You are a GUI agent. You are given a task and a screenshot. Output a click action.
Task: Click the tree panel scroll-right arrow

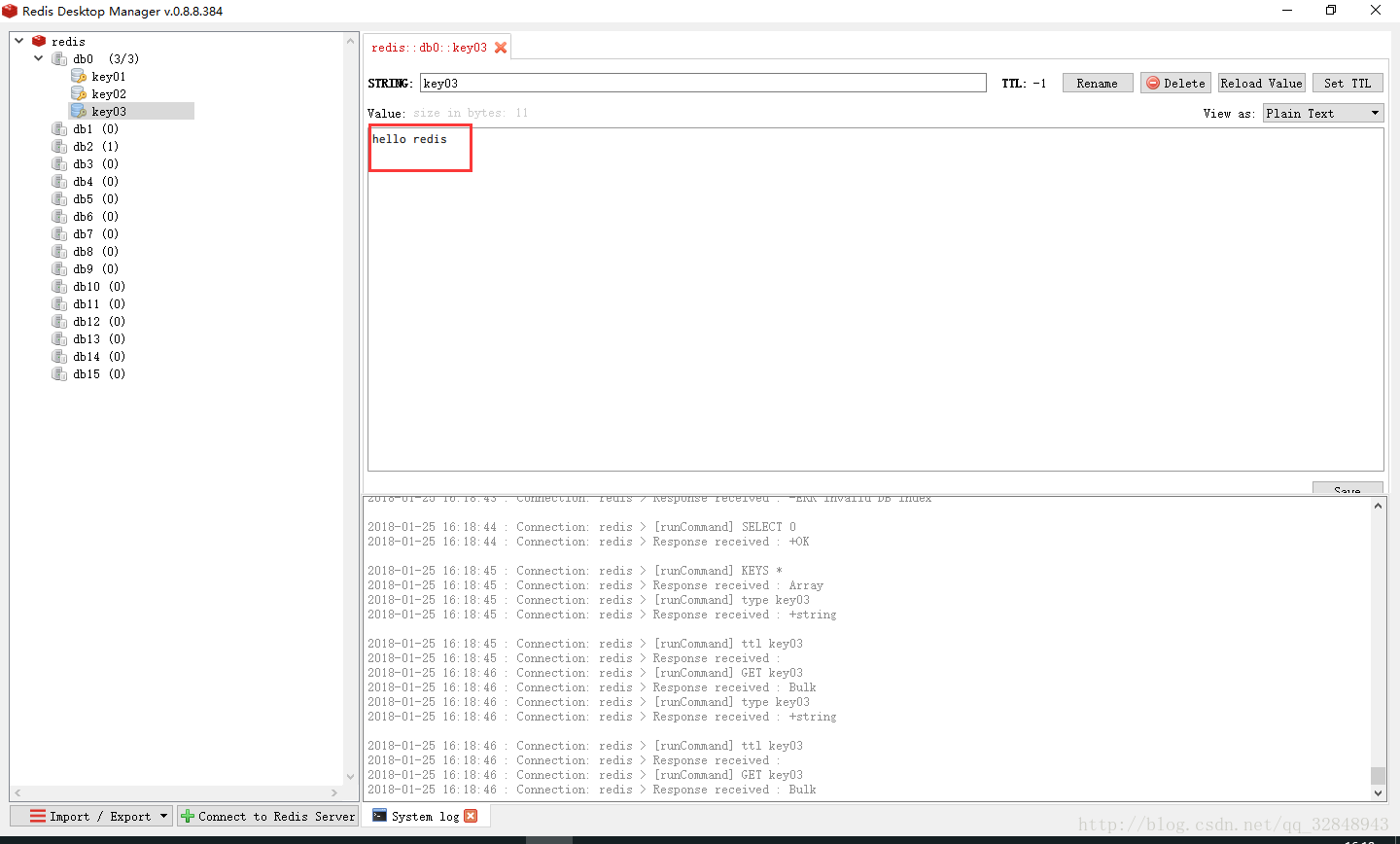click(x=334, y=792)
